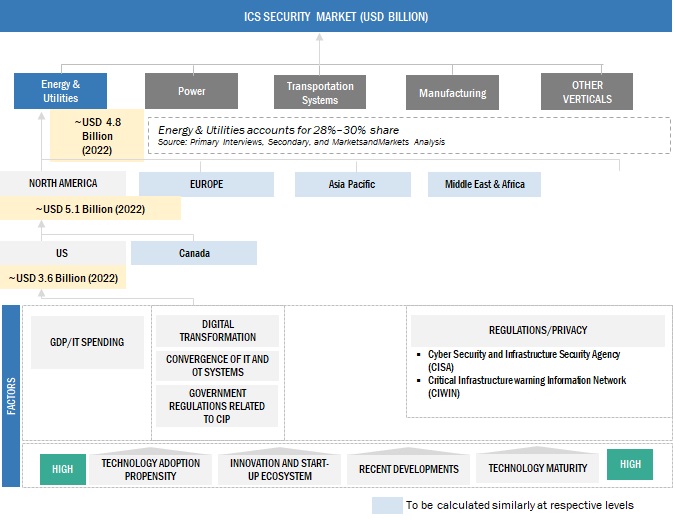Choose the Manufacturing vertical box
The image size is (673, 520).
pyautogui.click(x=452, y=92)
